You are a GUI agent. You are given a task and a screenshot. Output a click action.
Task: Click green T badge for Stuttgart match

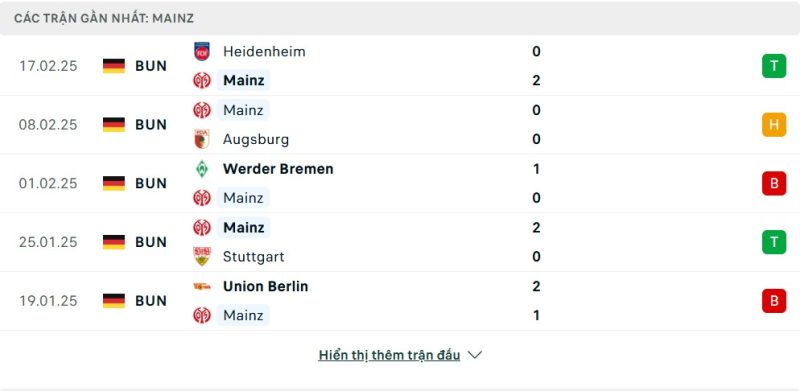pos(774,242)
